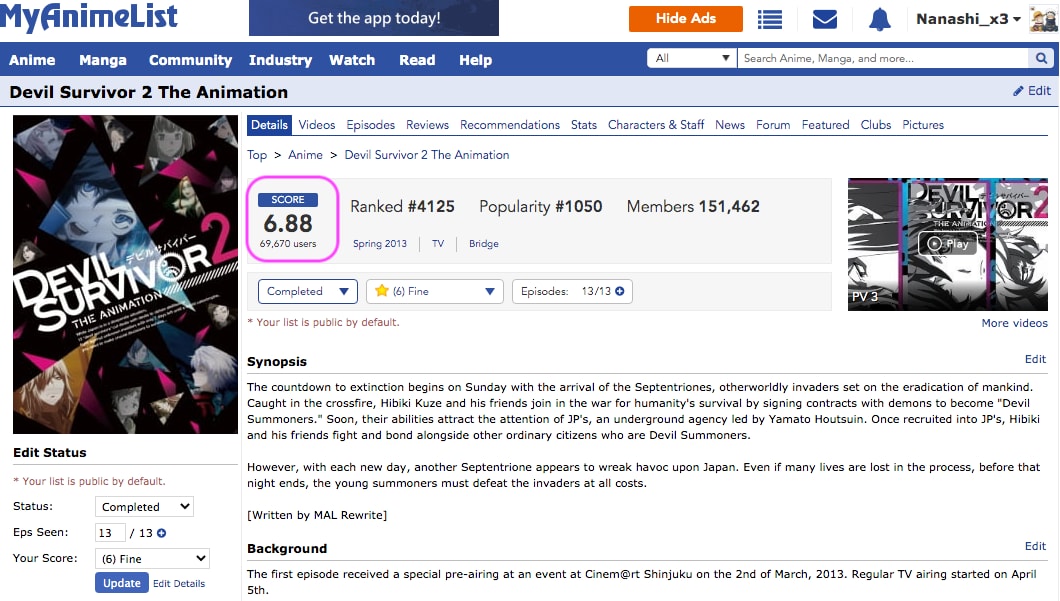Click the Synopsis Edit link

[1035, 359]
